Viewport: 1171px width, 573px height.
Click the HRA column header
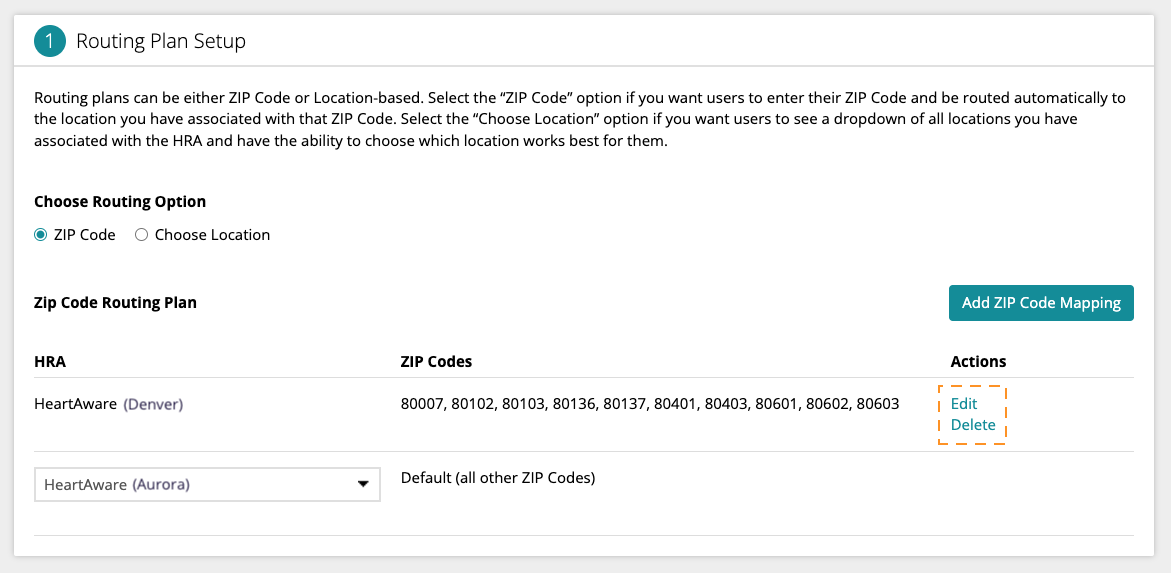[50, 362]
